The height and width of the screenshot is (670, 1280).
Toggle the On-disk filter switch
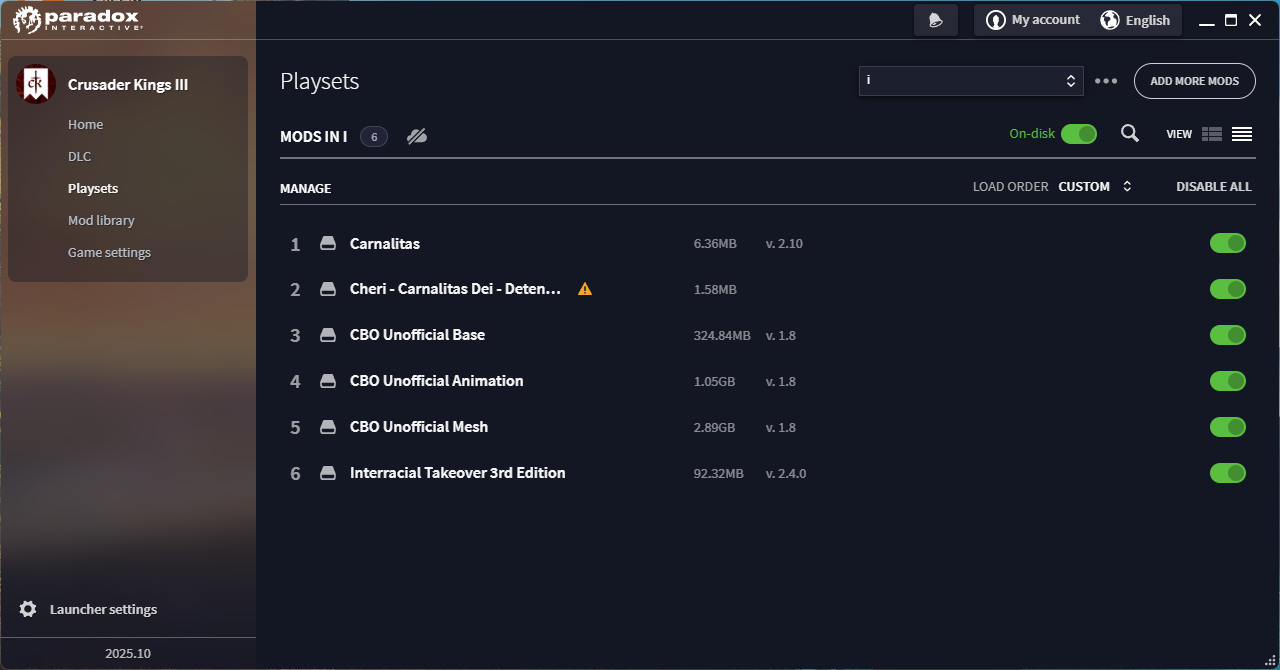tap(1079, 134)
